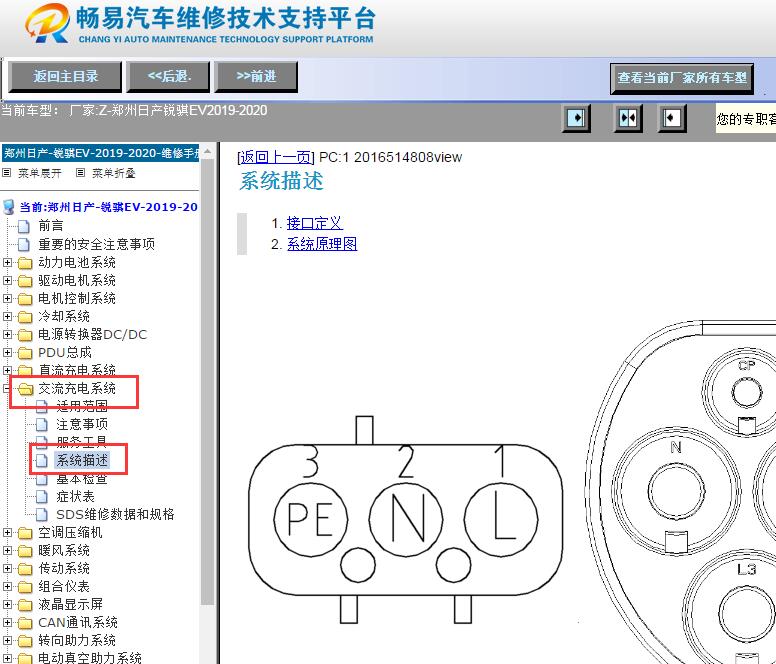
Task: Open the 系统原理图 link
Action: pos(322,244)
